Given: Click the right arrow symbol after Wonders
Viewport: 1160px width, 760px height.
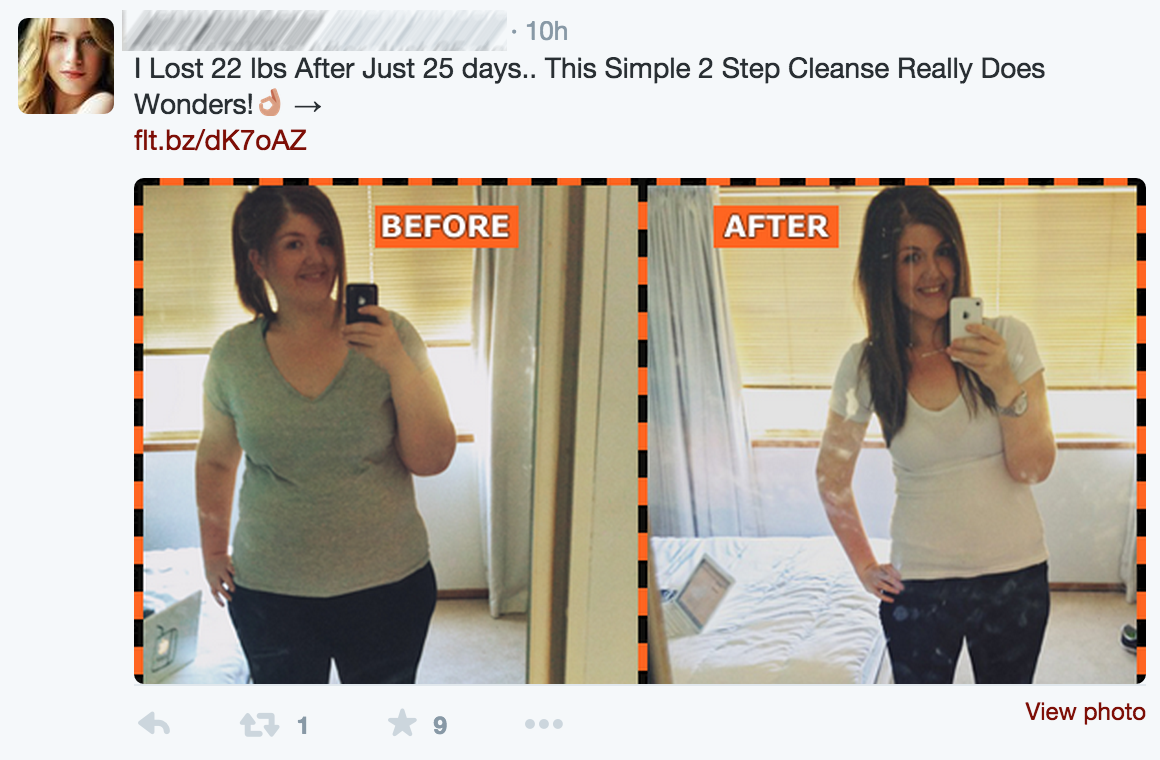Looking at the screenshot, I should (x=308, y=106).
